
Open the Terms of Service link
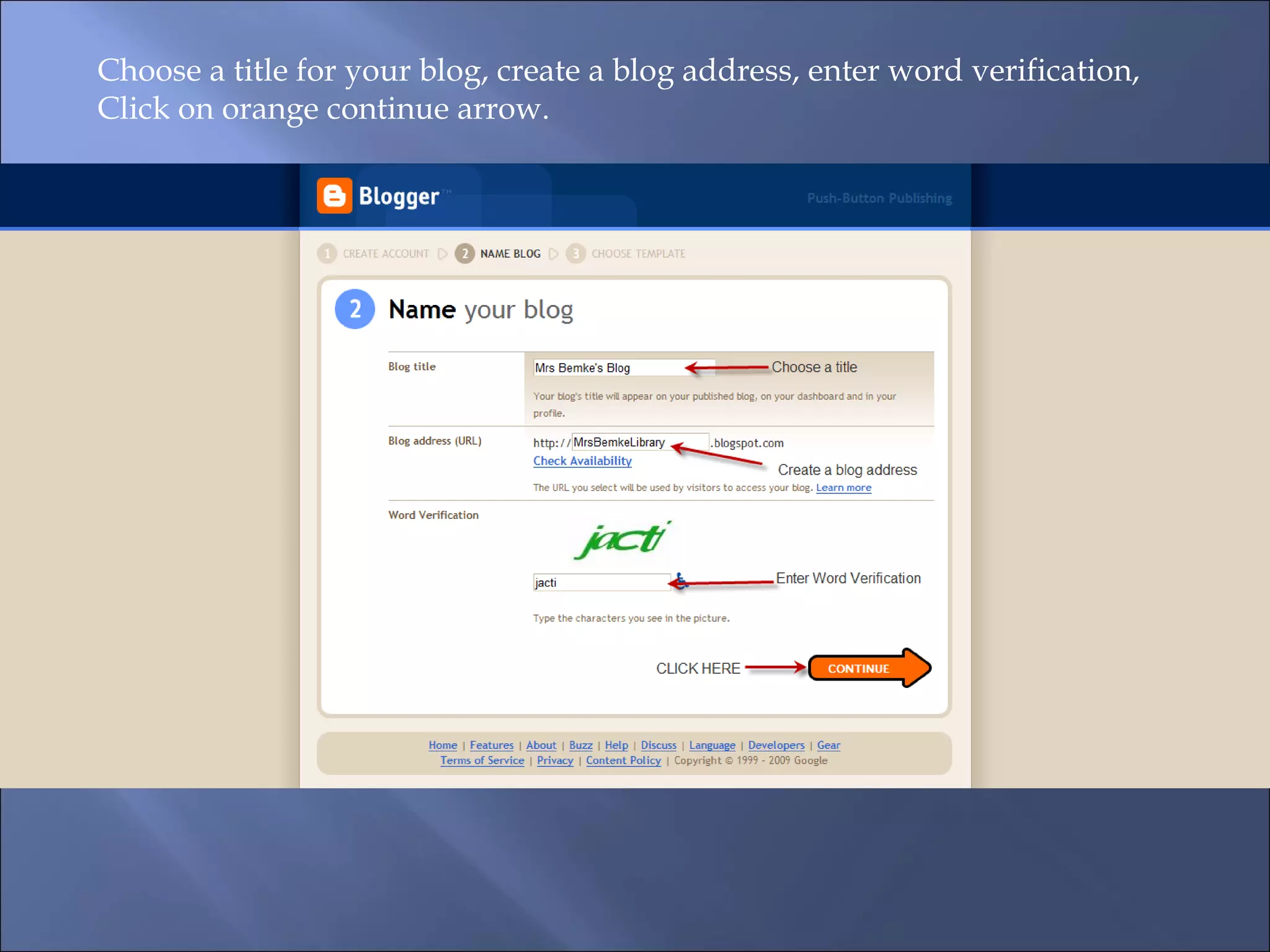pyautogui.click(x=482, y=760)
